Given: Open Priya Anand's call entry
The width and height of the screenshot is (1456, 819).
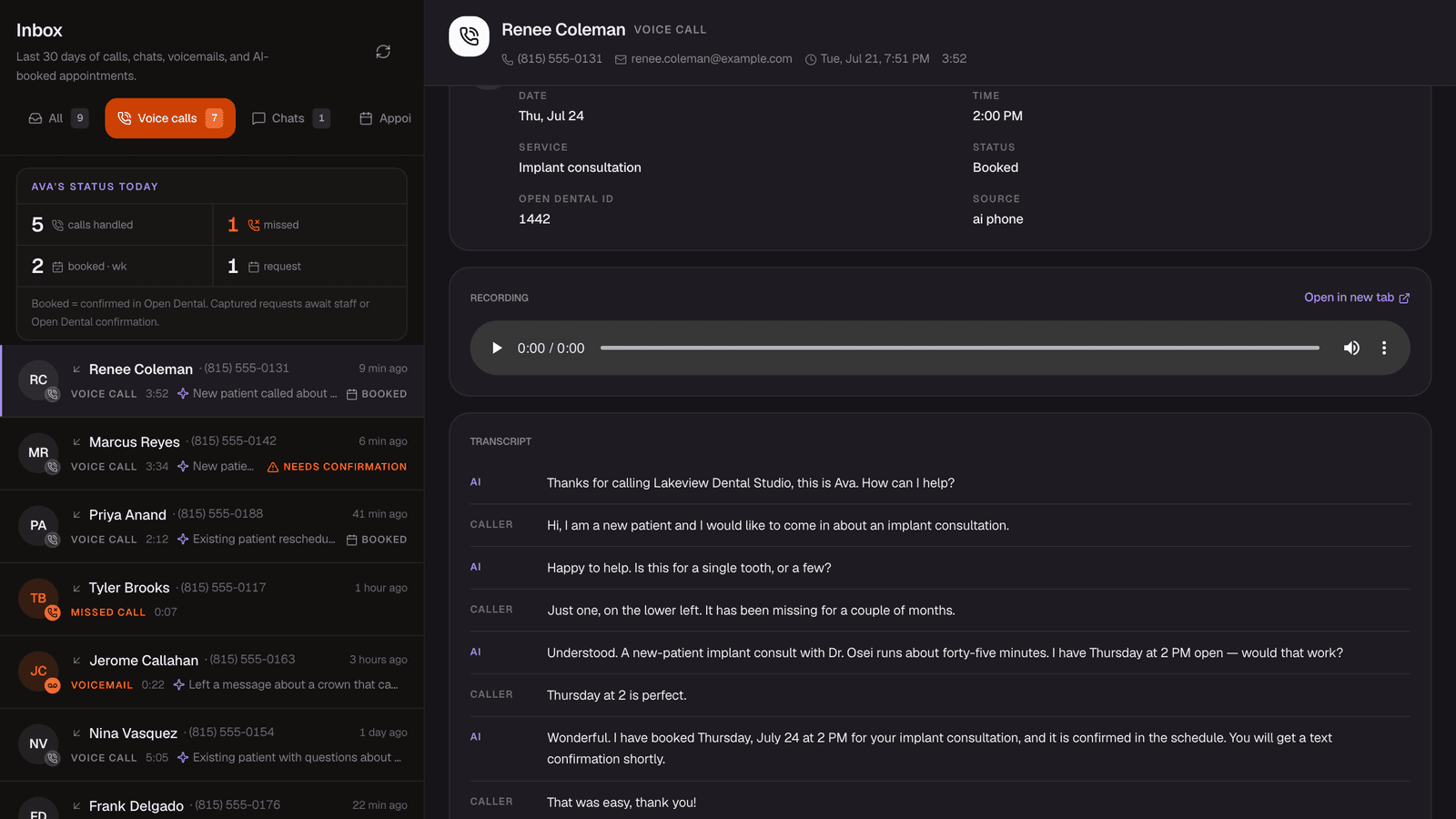Looking at the screenshot, I should [212, 527].
